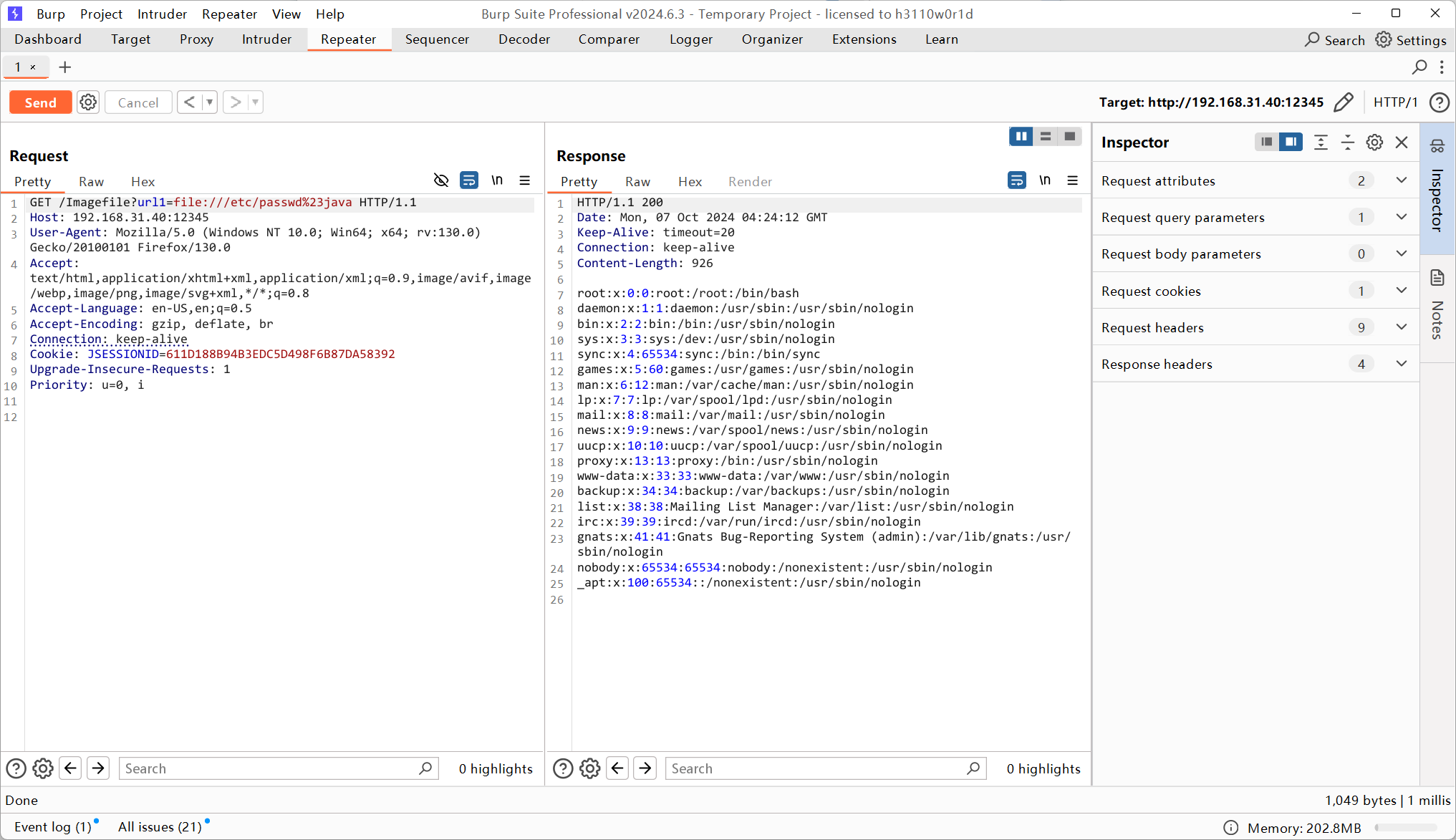Switch to the Intruder tab
Viewport: 1456px width, 840px height.
click(x=266, y=39)
